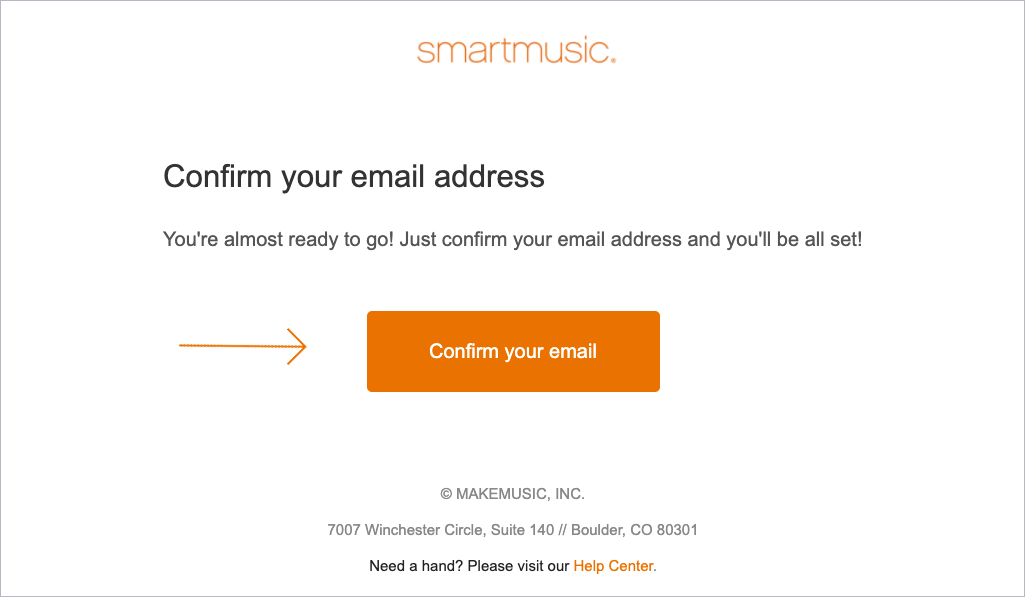The image size is (1025, 597).
Task: Click the smartmusic logo at top
Action: [x=516, y=50]
